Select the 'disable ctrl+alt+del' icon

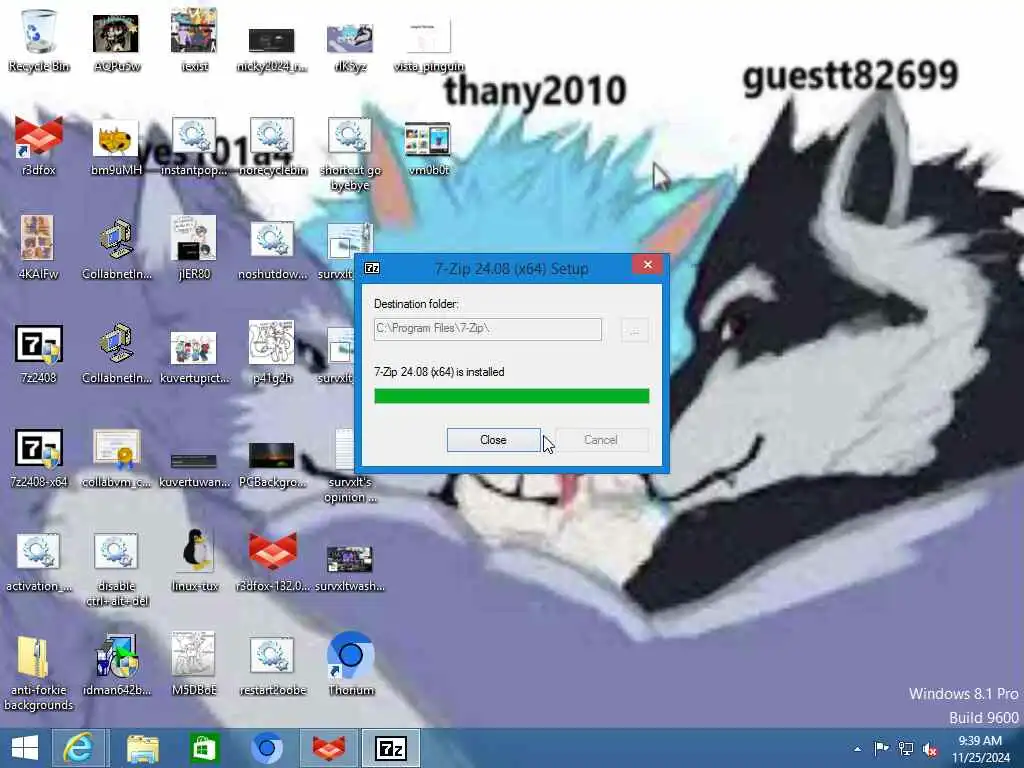pyautogui.click(x=116, y=569)
